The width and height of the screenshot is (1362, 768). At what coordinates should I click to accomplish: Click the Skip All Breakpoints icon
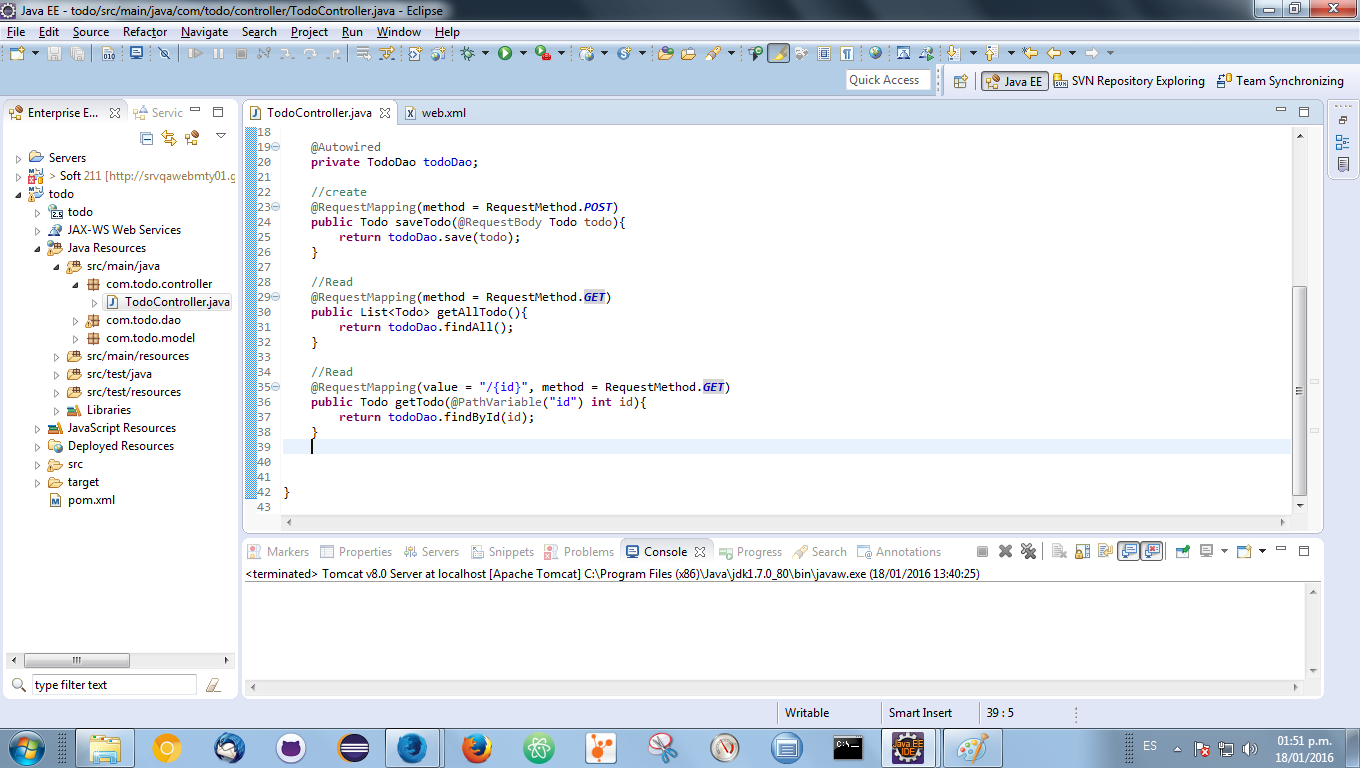coord(164,53)
